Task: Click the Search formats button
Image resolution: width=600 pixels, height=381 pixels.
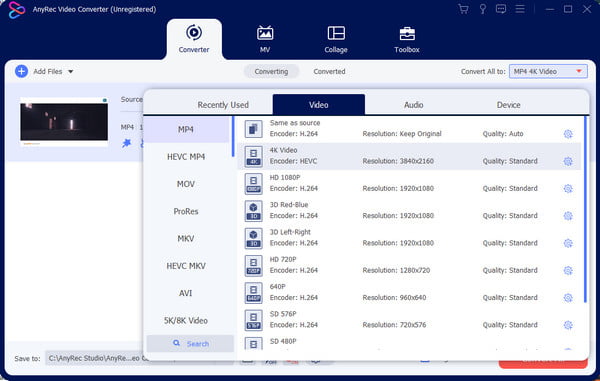Action: (x=190, y=344)
